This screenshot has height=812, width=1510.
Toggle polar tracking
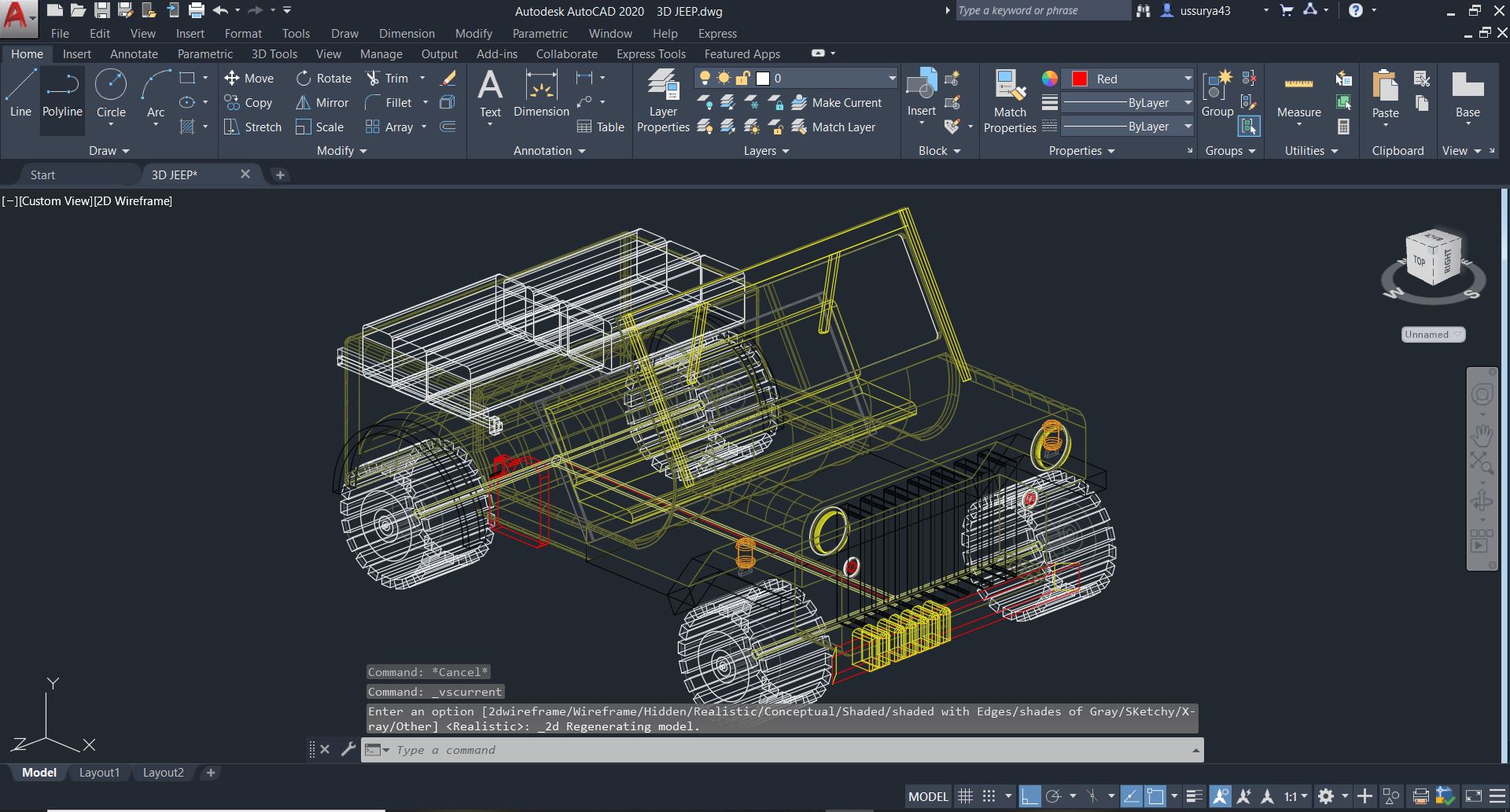tap(1054, 796)
